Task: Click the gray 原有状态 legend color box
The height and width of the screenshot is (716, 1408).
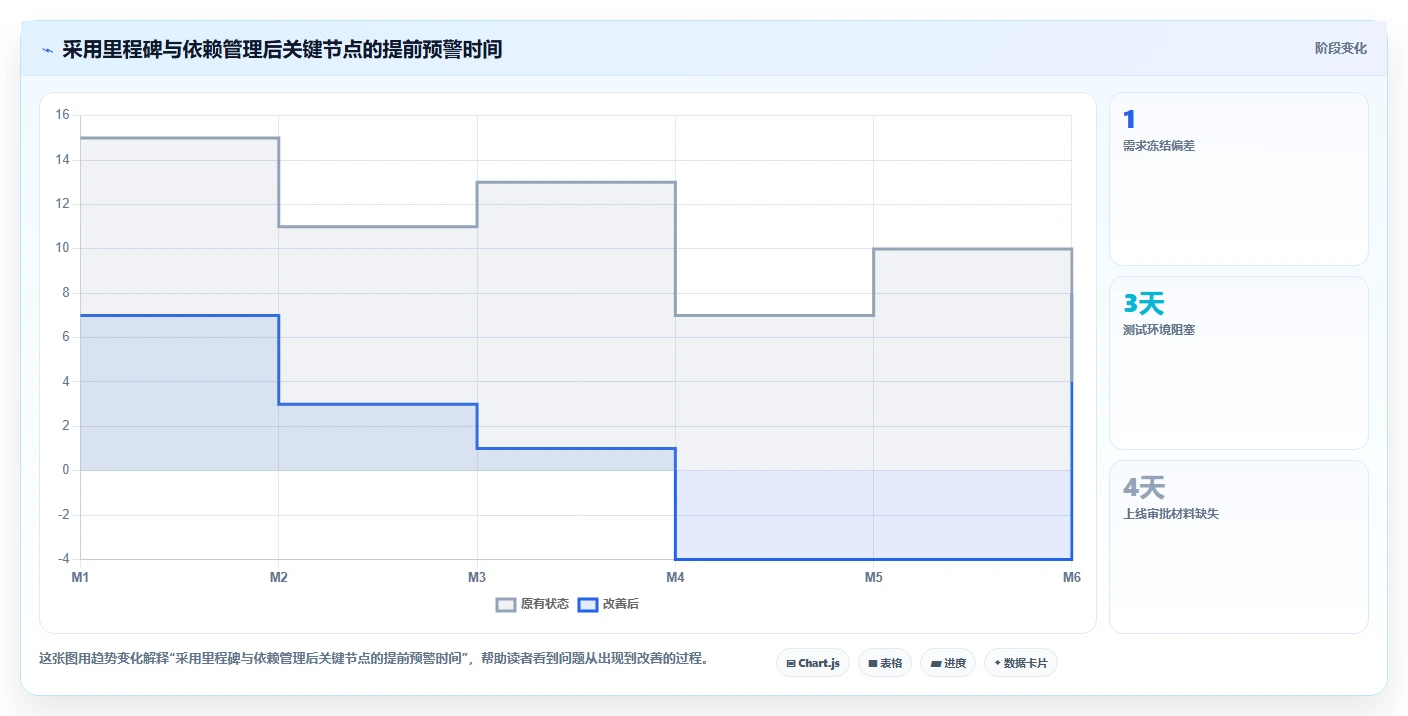Action: (506, 604)
